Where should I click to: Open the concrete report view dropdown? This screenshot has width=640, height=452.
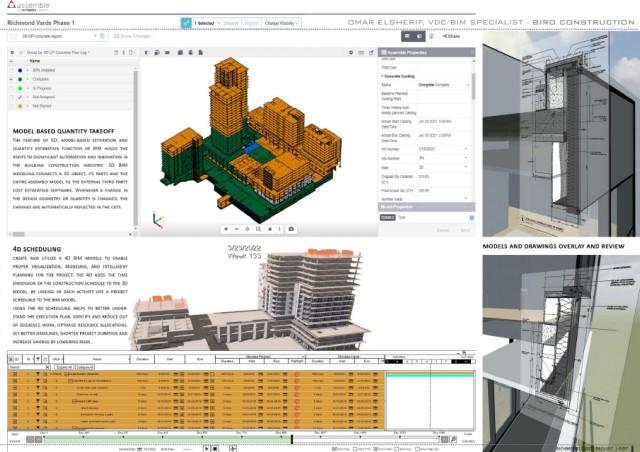(x=56, y=36)
